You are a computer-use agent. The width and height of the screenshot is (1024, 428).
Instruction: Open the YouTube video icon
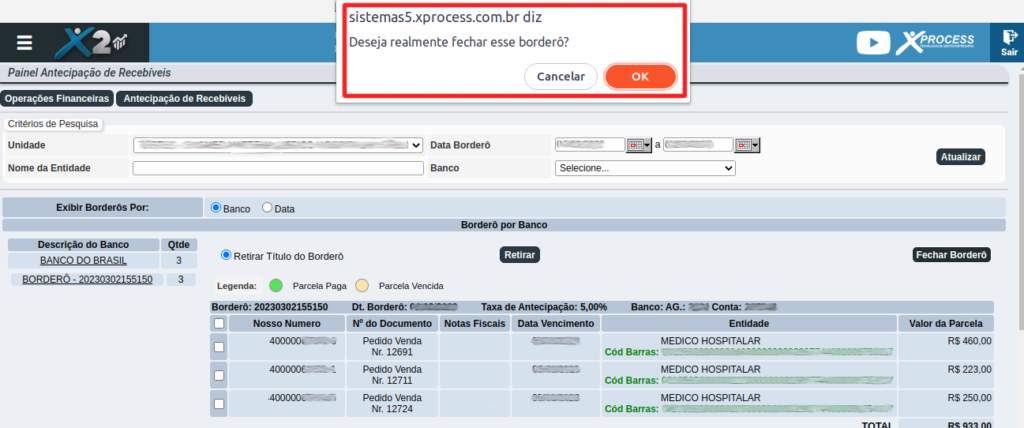click(873, 42)
